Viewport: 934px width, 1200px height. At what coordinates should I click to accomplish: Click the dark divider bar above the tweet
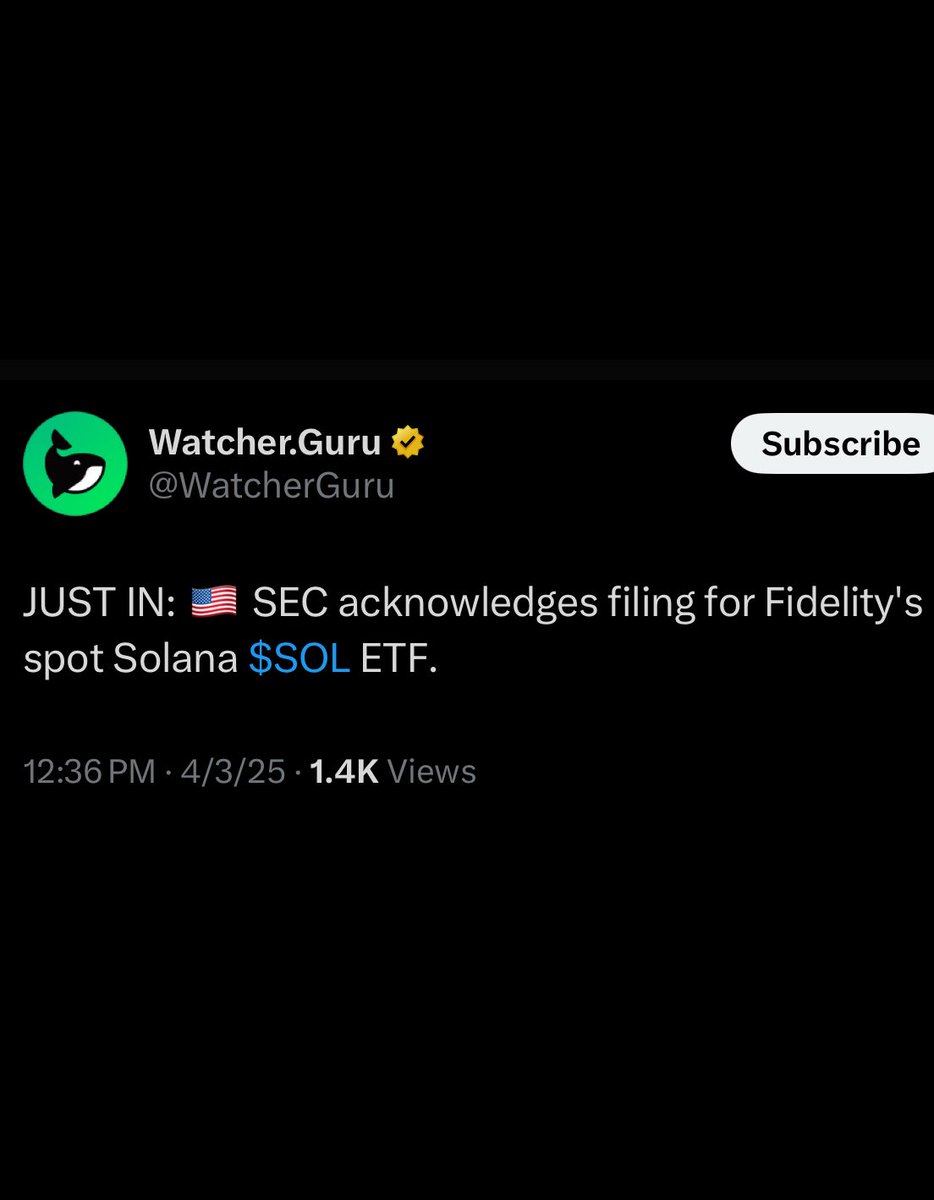(x=467, y=369)
